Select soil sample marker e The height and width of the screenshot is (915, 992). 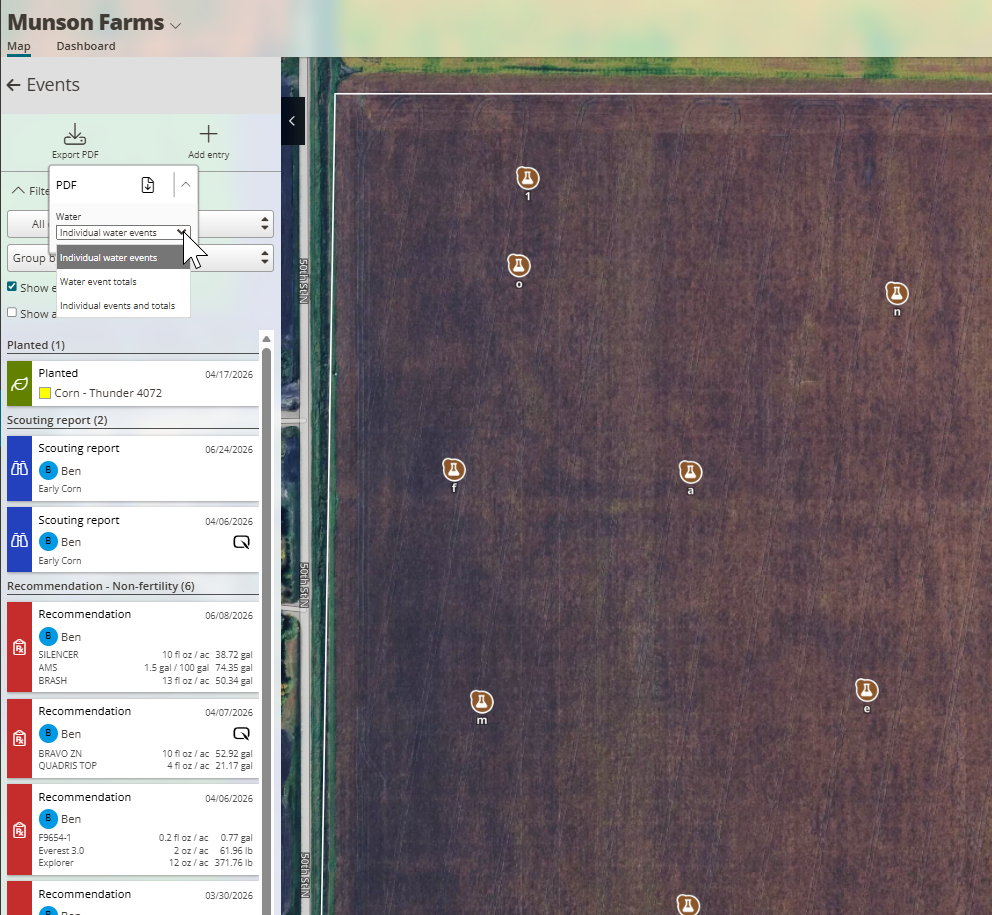click(x=866, y=690)
